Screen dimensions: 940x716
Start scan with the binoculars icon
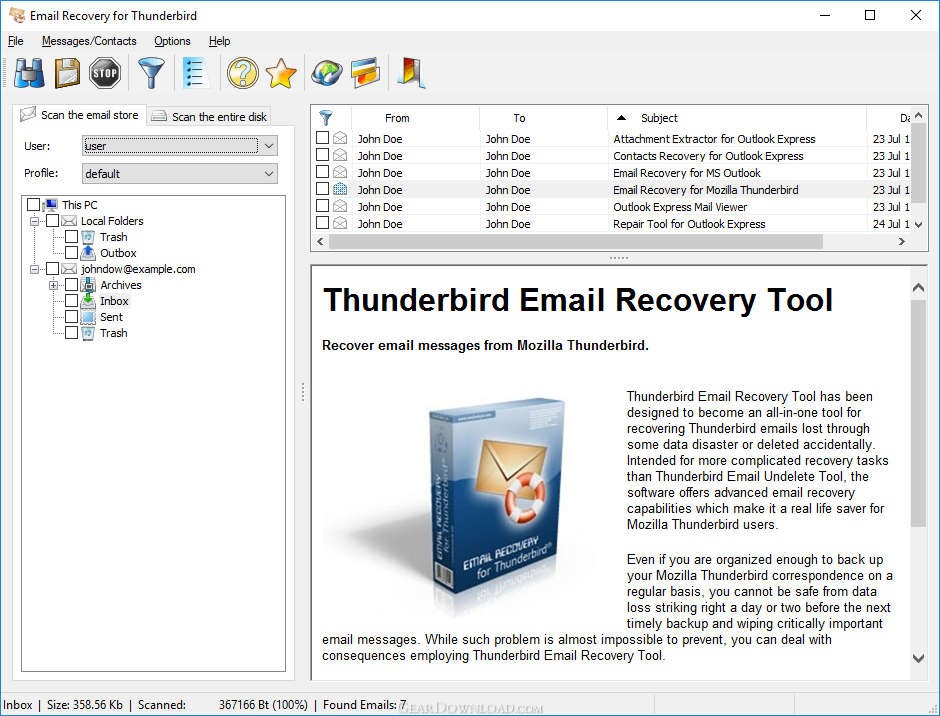pos(29,73)
